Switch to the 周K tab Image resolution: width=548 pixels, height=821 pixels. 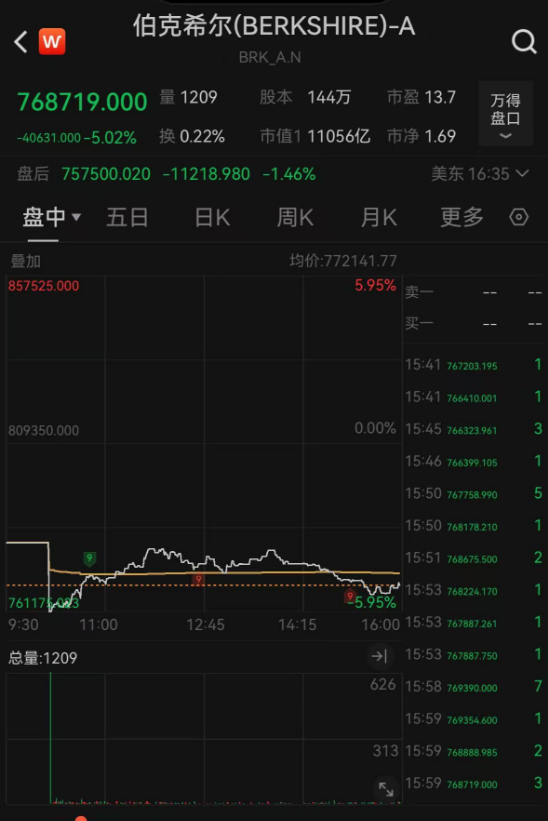point(295,217)
